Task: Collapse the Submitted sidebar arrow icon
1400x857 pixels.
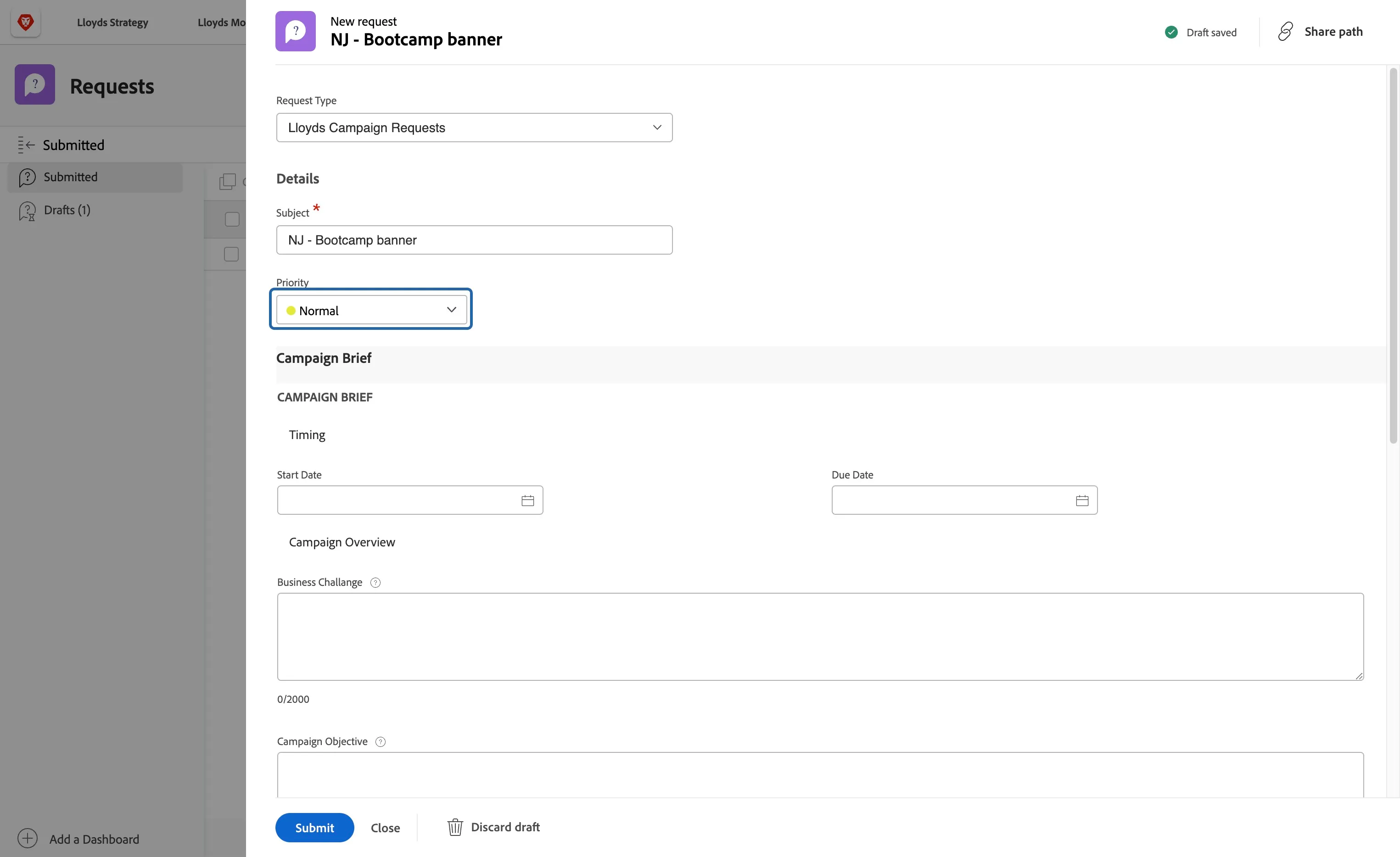Action: (x=26, y=145)
